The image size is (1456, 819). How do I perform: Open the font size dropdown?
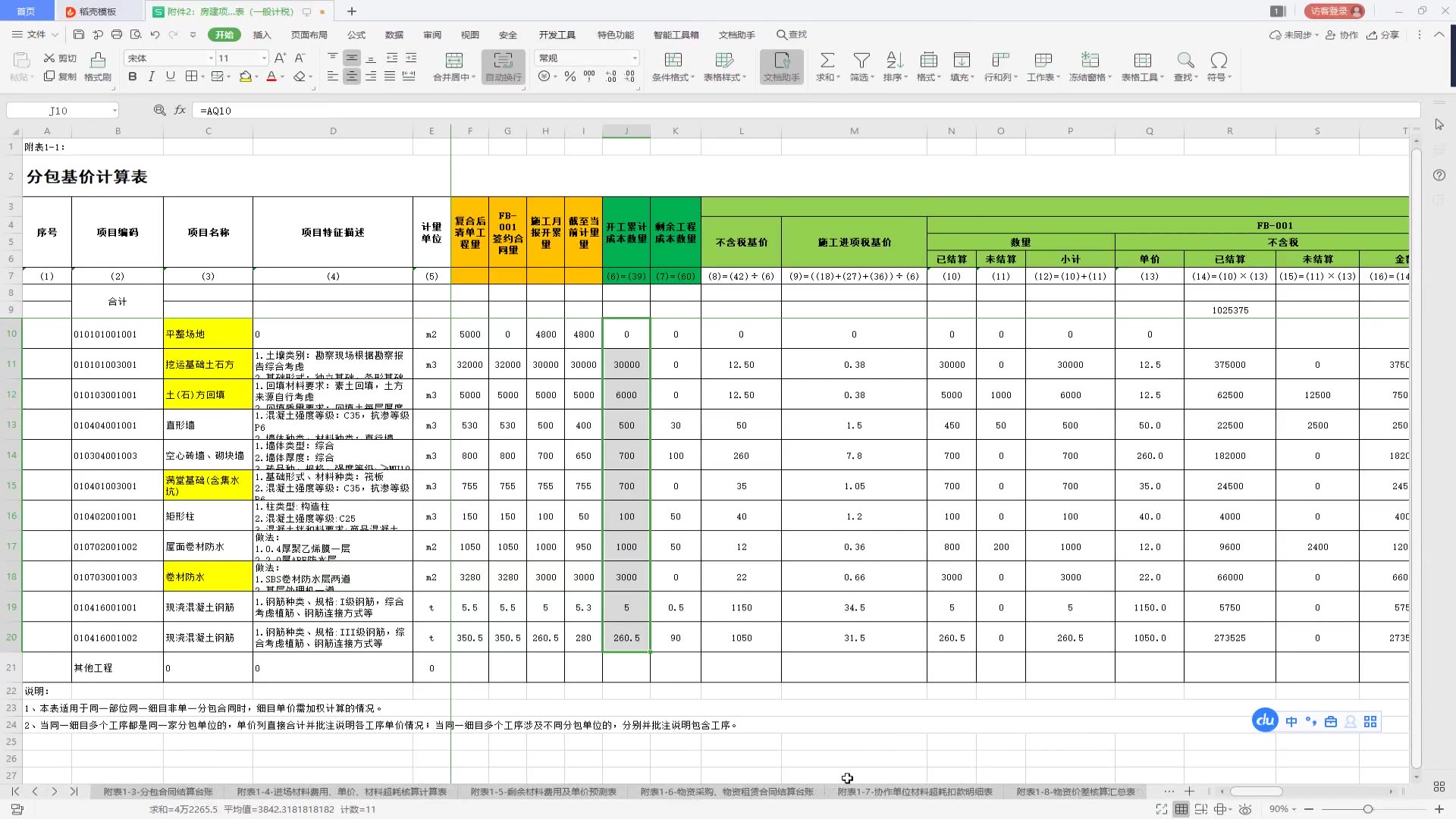[264, 58]
